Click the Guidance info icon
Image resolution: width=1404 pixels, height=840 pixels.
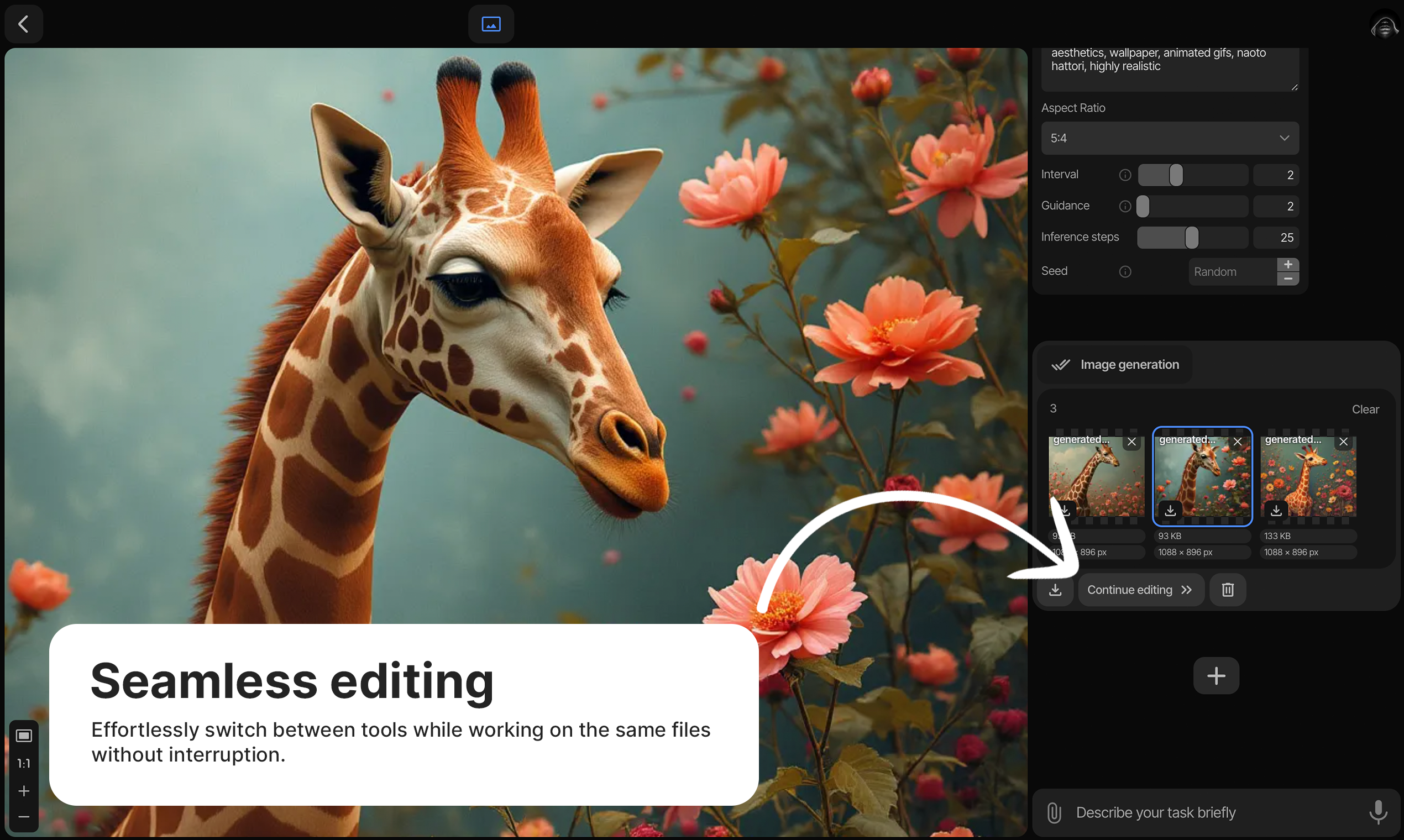1125,206
